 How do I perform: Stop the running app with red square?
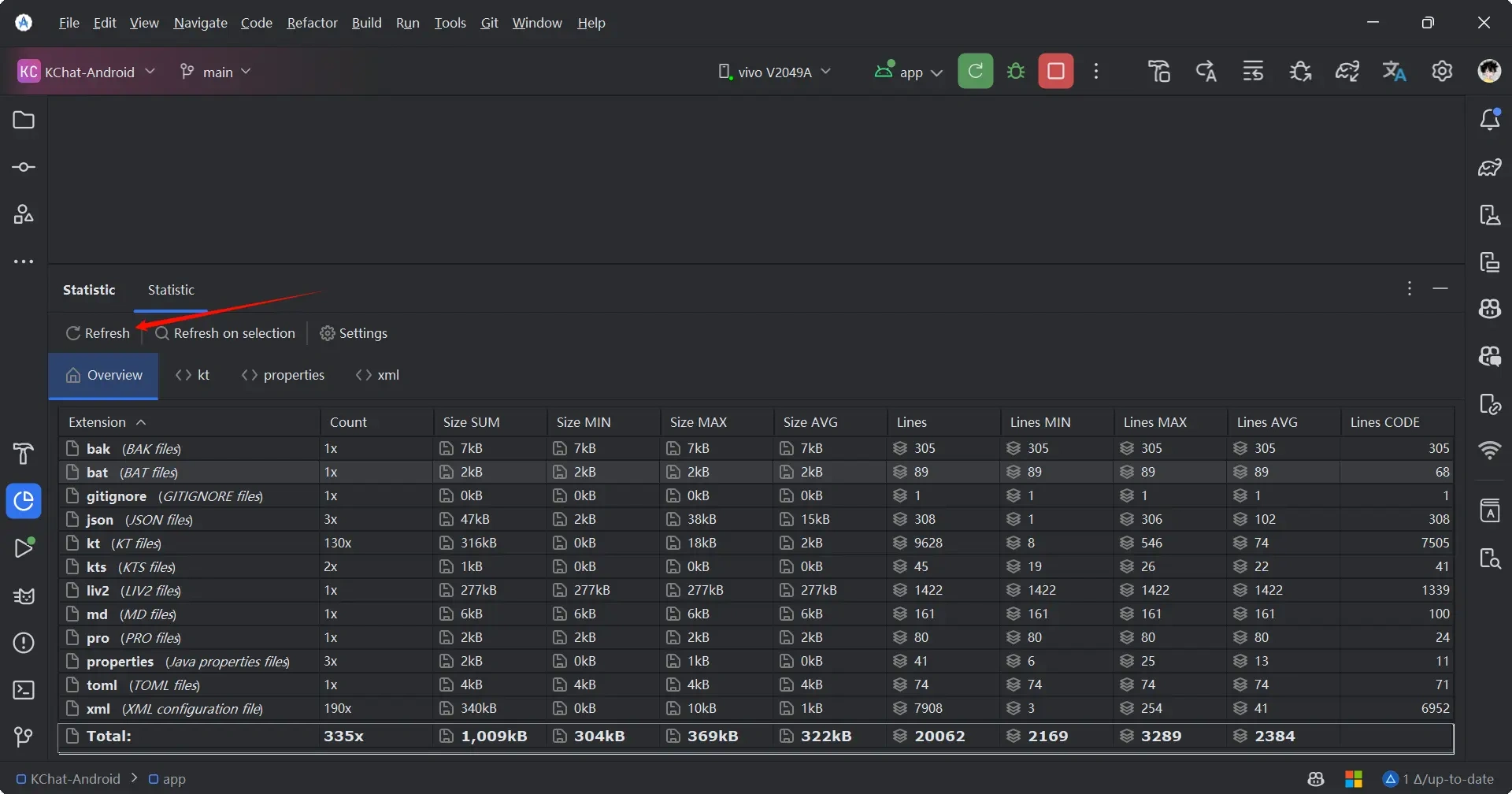tap(1055, 72)
